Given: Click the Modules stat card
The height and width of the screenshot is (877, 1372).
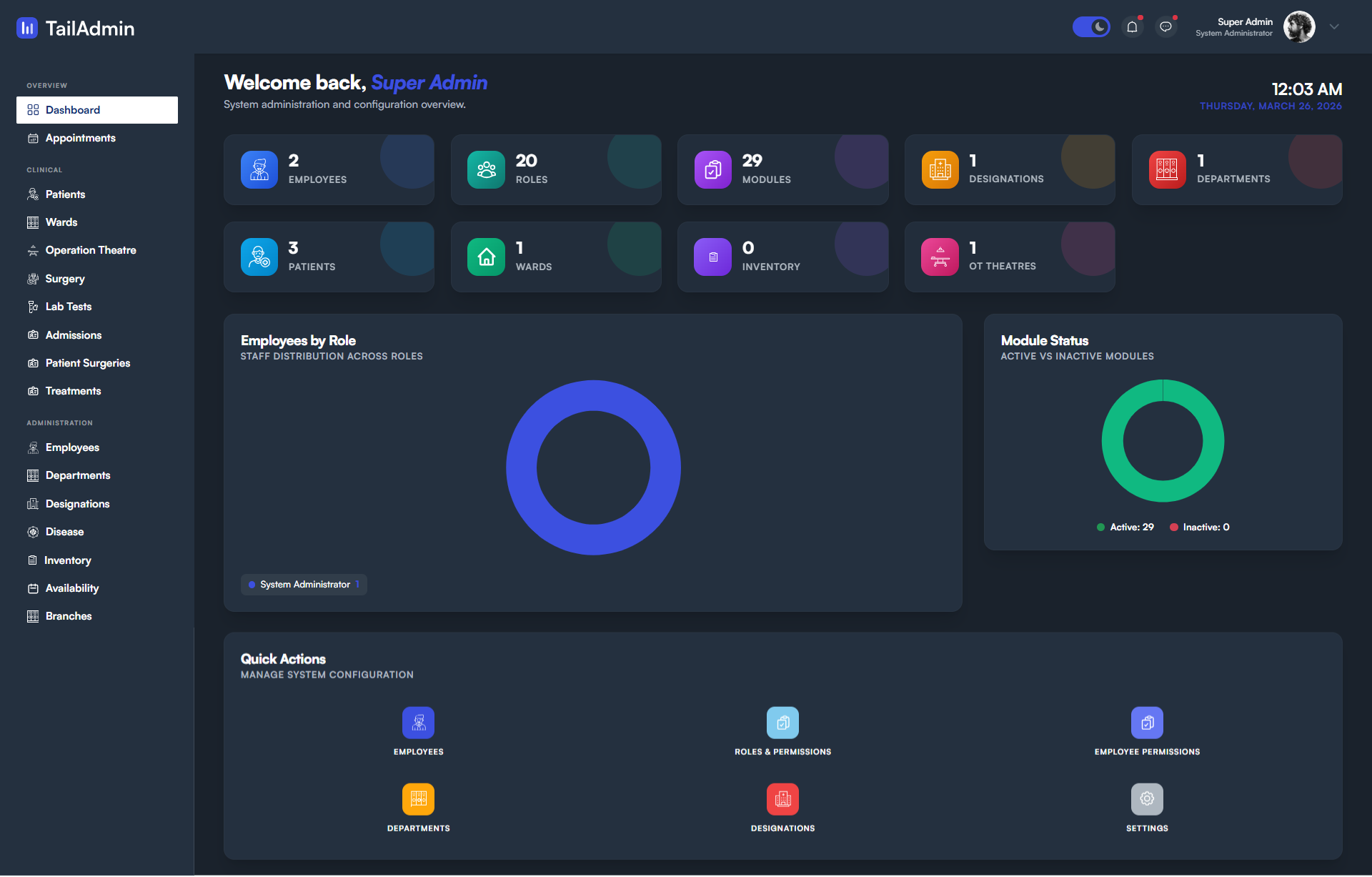Looking at the screenshot, I should 782,170.
